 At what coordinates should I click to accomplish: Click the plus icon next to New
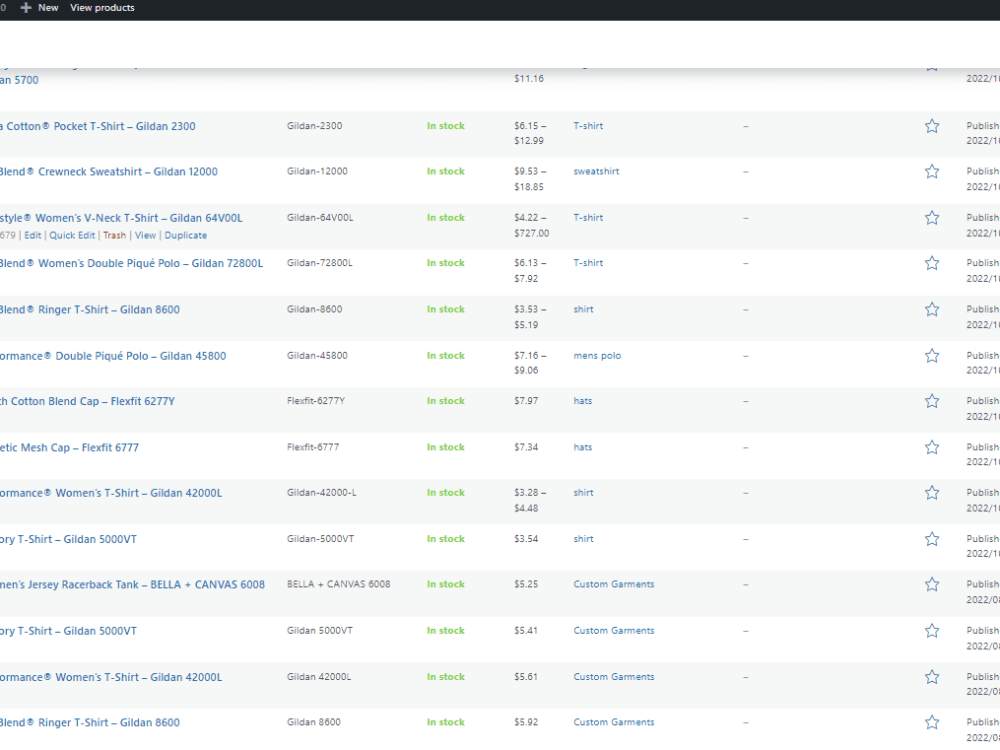26,8
